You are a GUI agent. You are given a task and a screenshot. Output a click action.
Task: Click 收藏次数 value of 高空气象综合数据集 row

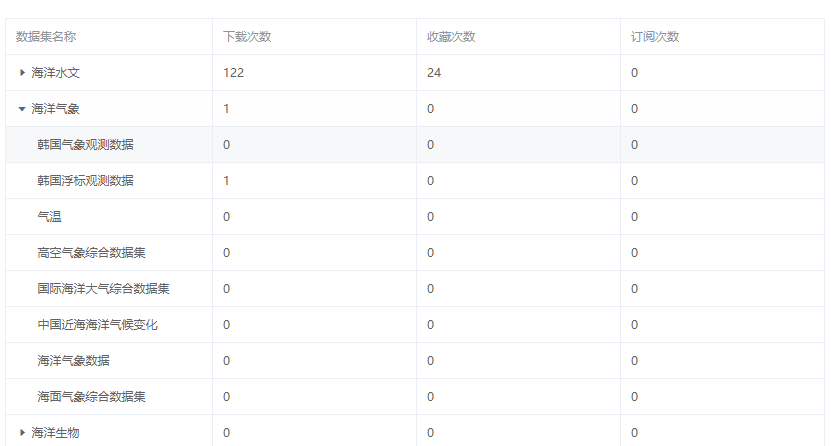[x=430, y=253]
